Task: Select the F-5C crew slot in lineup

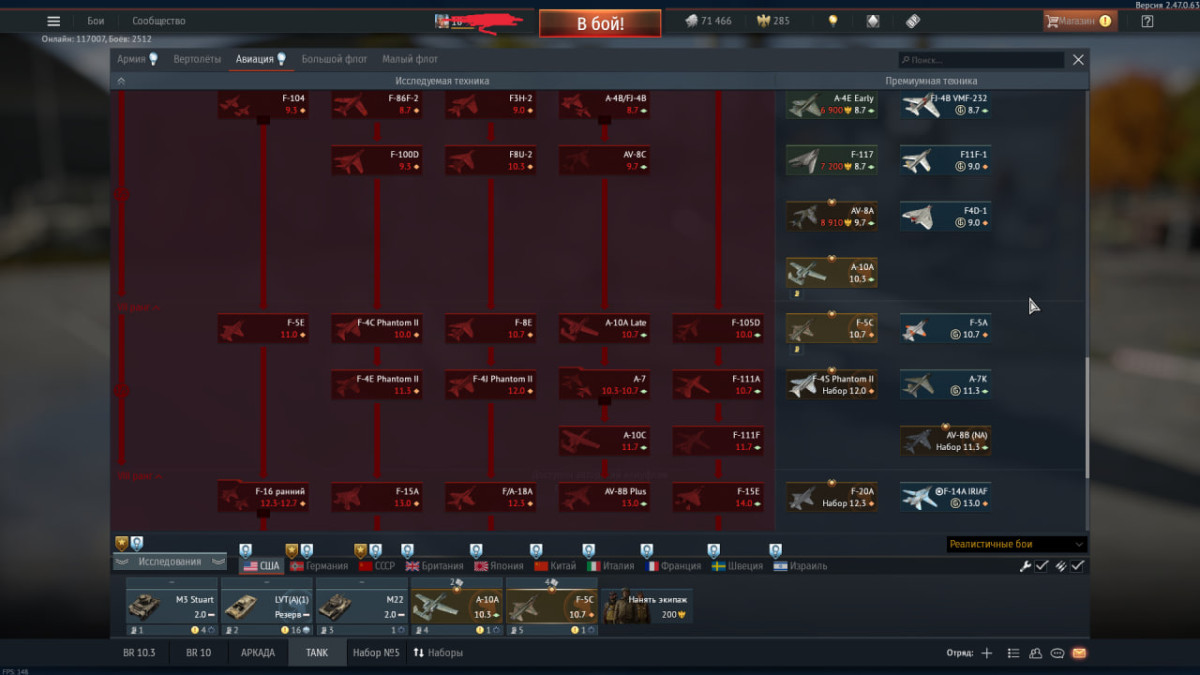Action: coord(551,607)
